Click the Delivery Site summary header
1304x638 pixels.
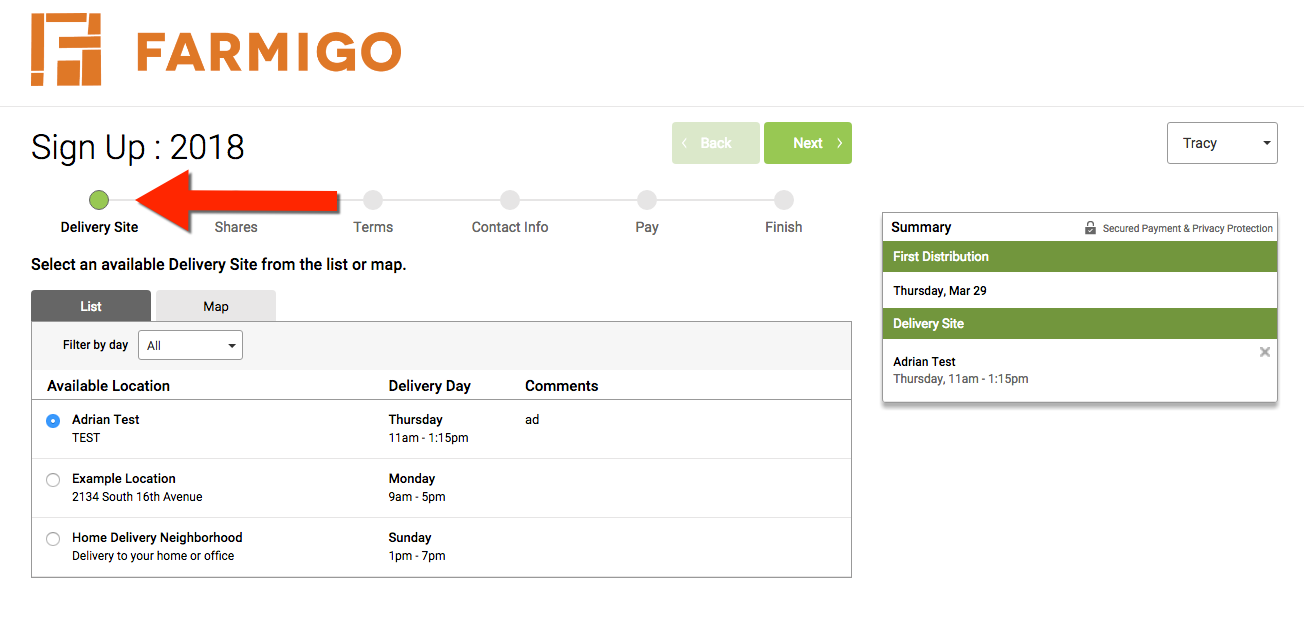click(1080, 324)
